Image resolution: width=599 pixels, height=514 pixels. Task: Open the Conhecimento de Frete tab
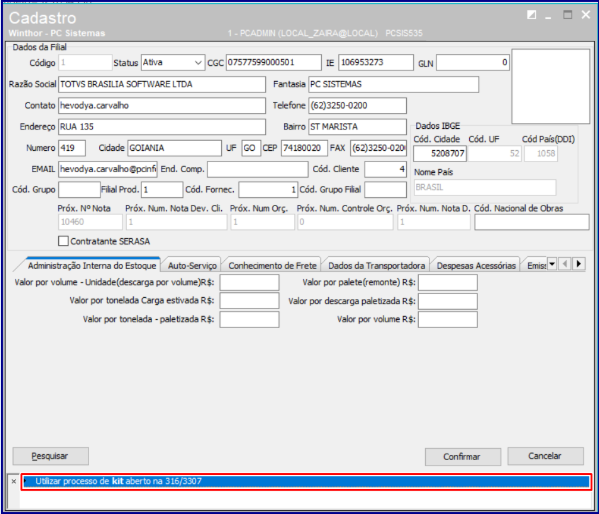(x=272, y=265)
